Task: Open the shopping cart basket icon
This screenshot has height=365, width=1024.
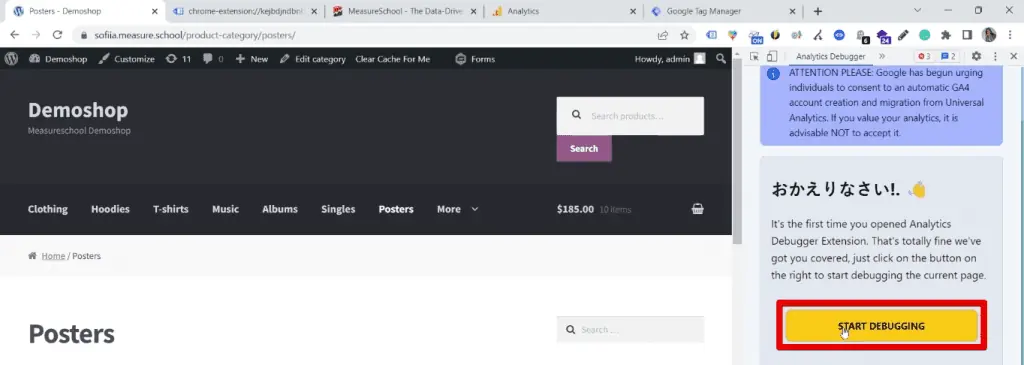Action: tap(697, 209)
